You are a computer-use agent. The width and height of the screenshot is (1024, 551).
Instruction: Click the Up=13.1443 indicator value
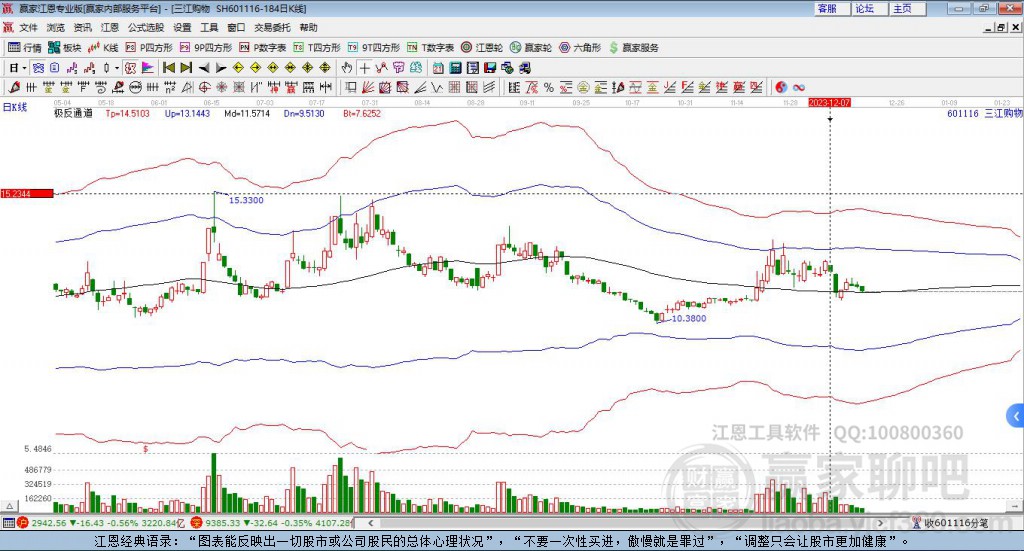(187, 114)
